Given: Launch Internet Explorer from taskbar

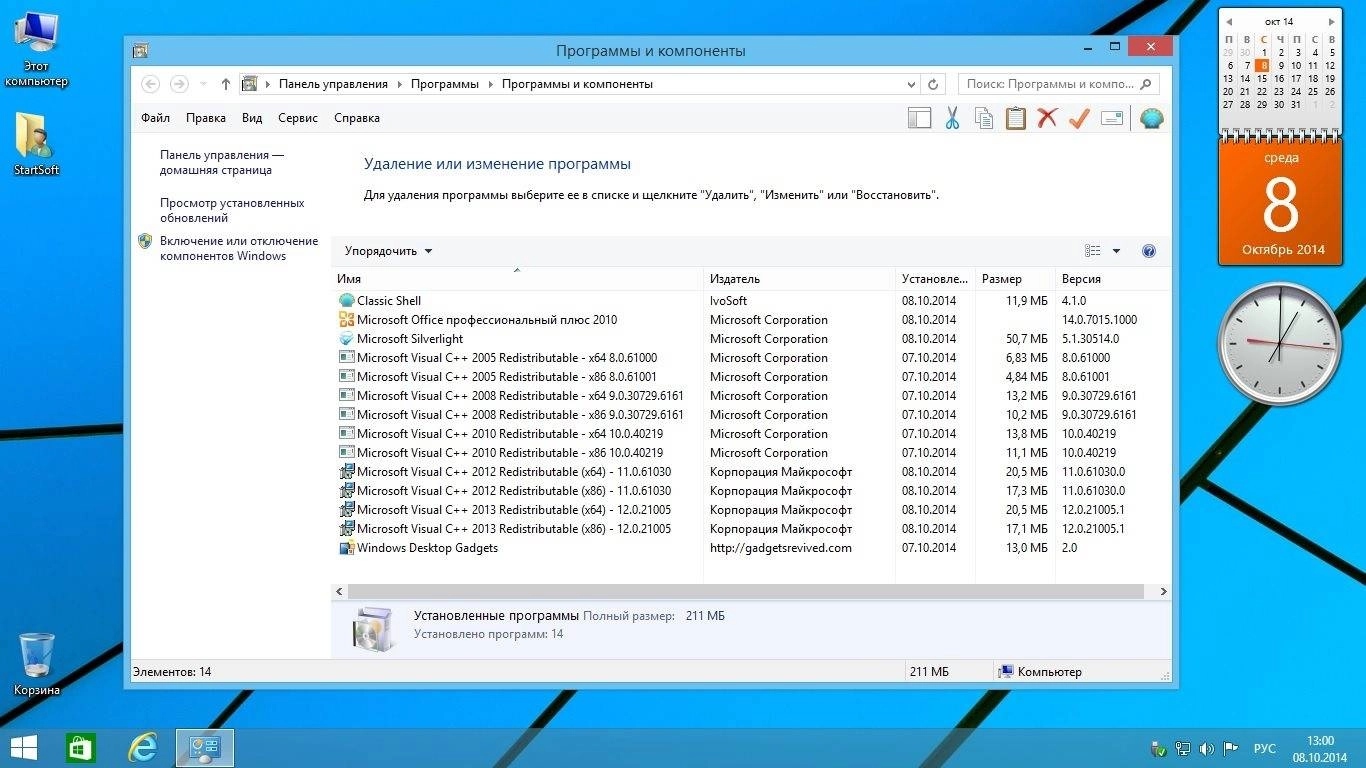Looking at the screenshot, I should 144,748.
